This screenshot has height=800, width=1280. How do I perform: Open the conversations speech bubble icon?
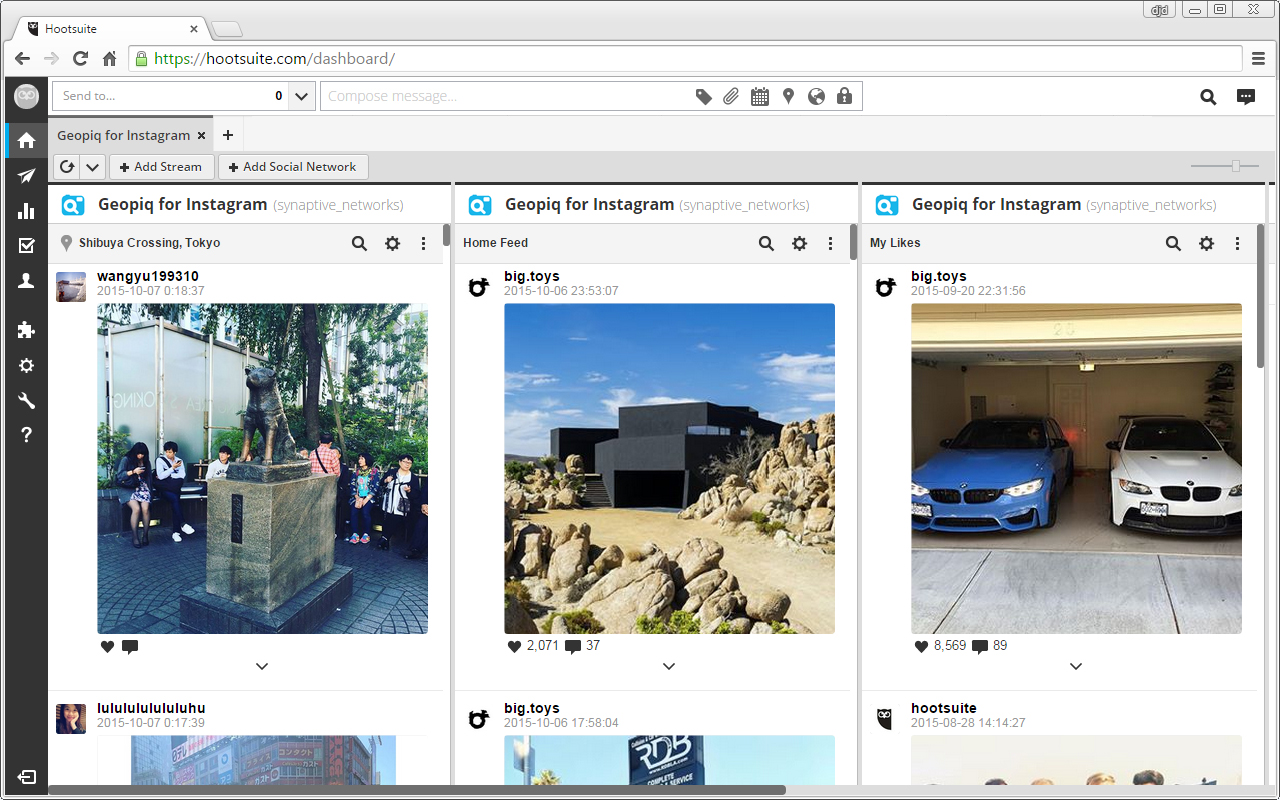1246,97
